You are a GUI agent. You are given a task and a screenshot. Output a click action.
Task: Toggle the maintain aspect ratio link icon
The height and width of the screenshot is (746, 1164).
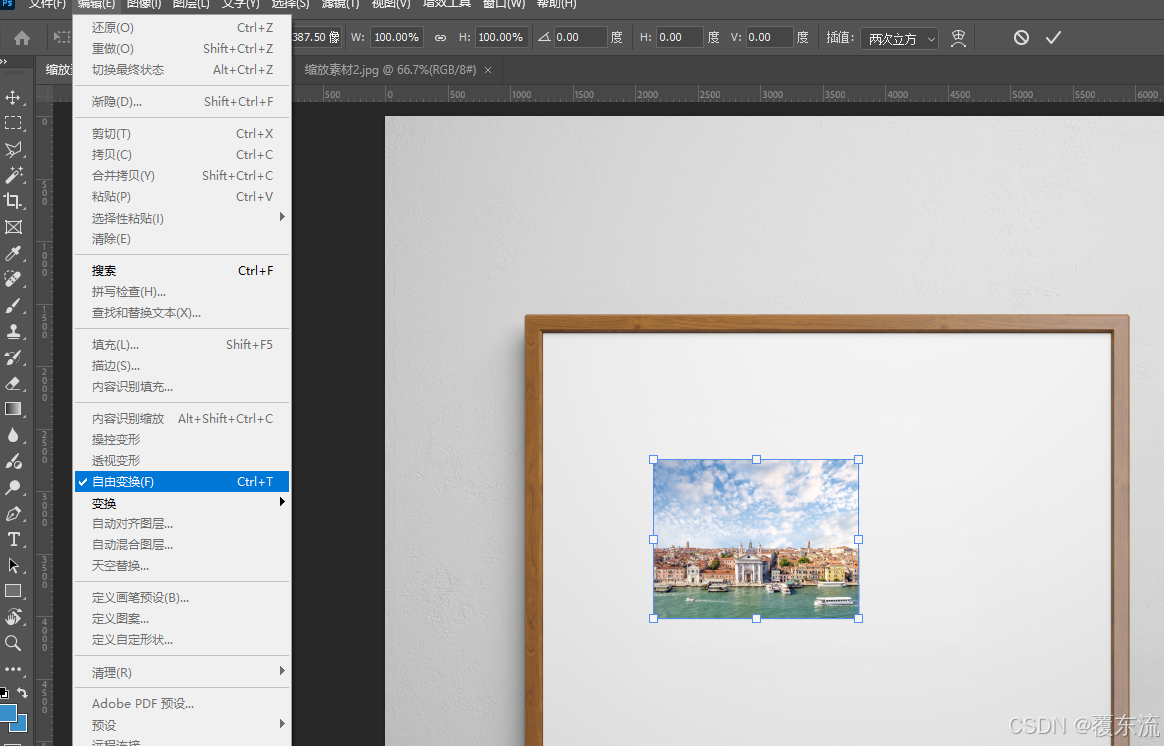(440, 38)
